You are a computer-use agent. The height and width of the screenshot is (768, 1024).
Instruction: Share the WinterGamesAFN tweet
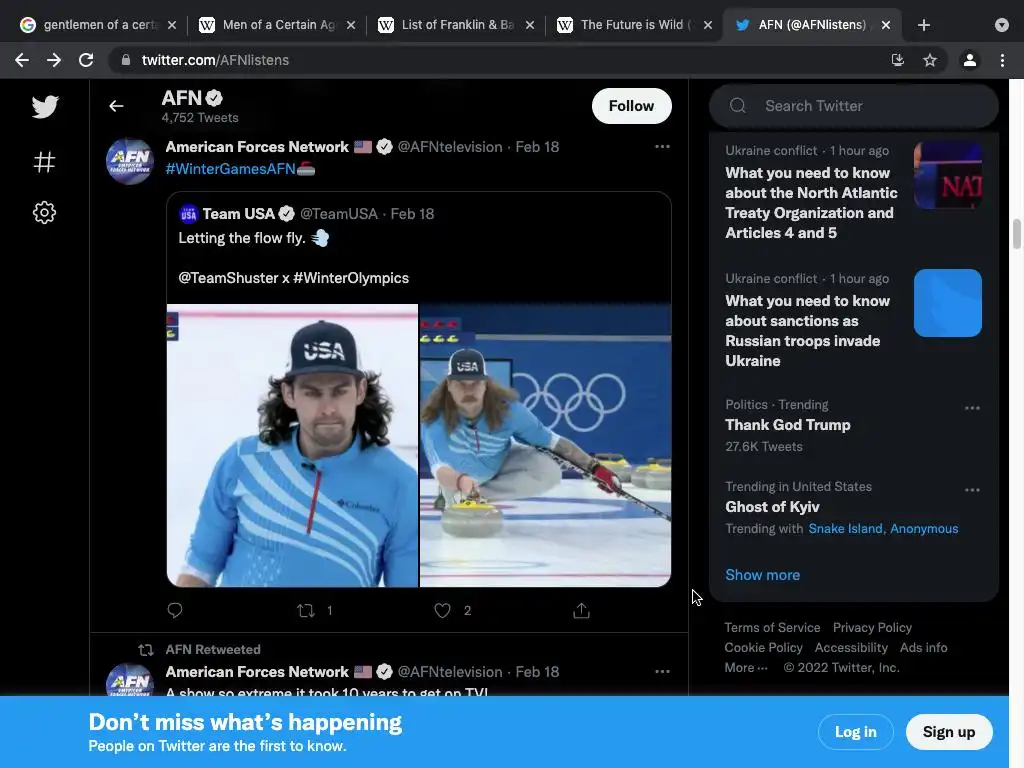(581, 610)
